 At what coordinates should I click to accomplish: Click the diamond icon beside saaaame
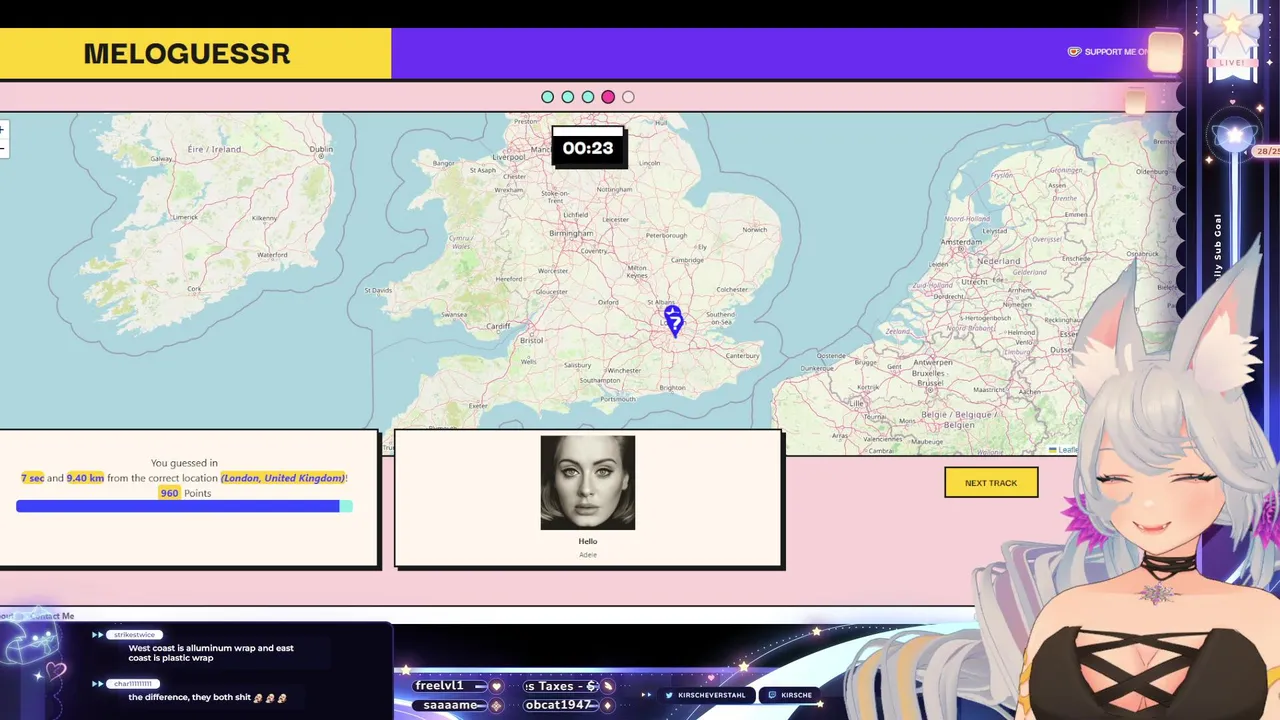496,705
